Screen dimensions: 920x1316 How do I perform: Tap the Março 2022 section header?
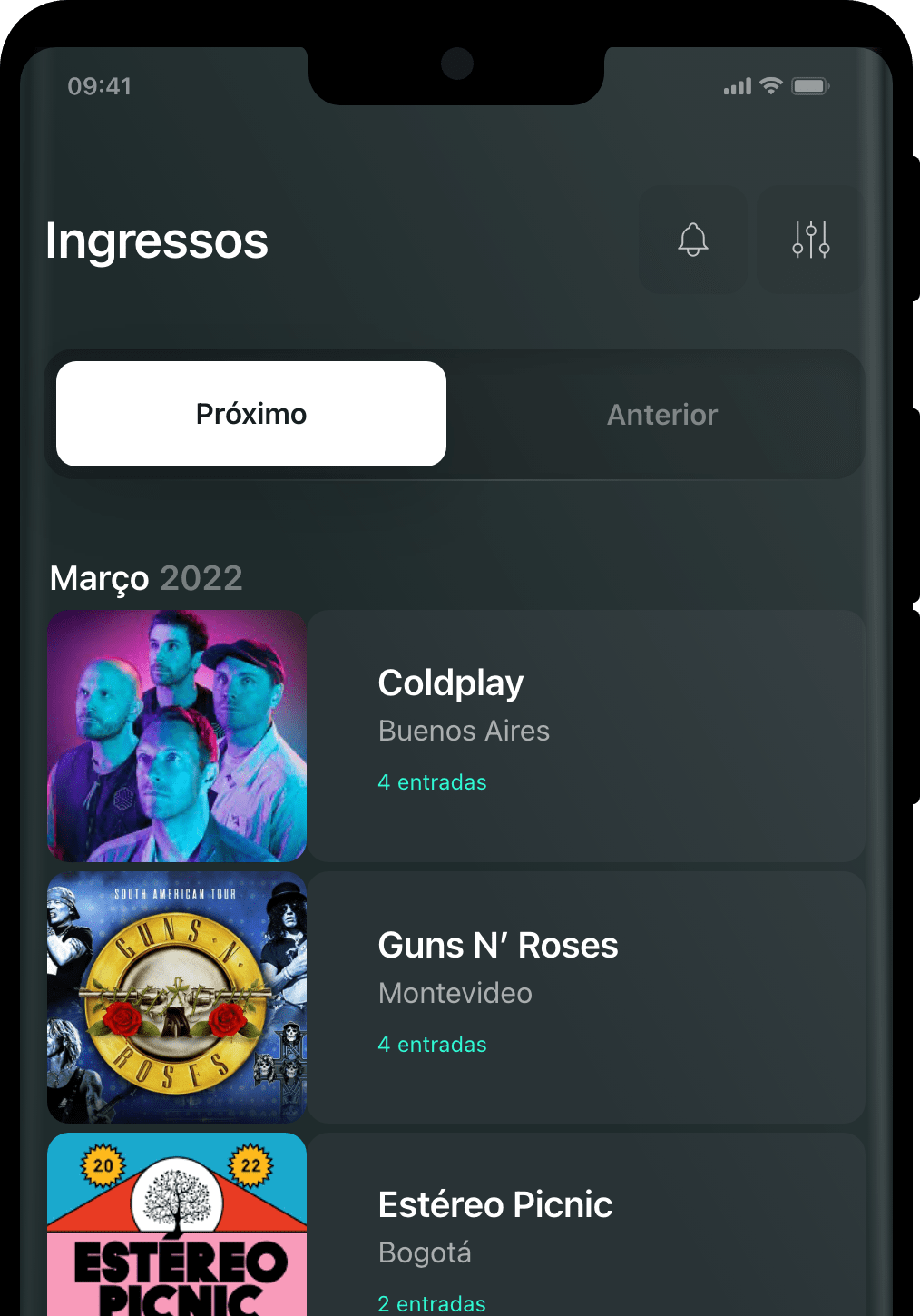point(146,578)
